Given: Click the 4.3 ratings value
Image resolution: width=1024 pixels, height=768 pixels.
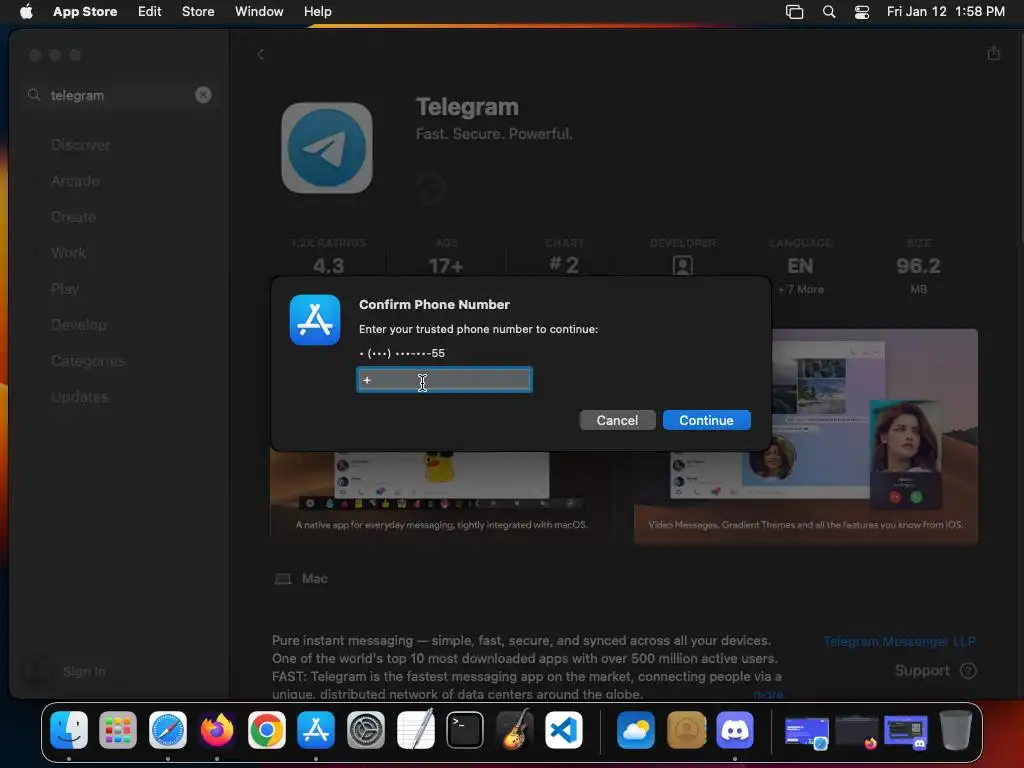Looking at the screenshot, I should (x=328, y=266).
